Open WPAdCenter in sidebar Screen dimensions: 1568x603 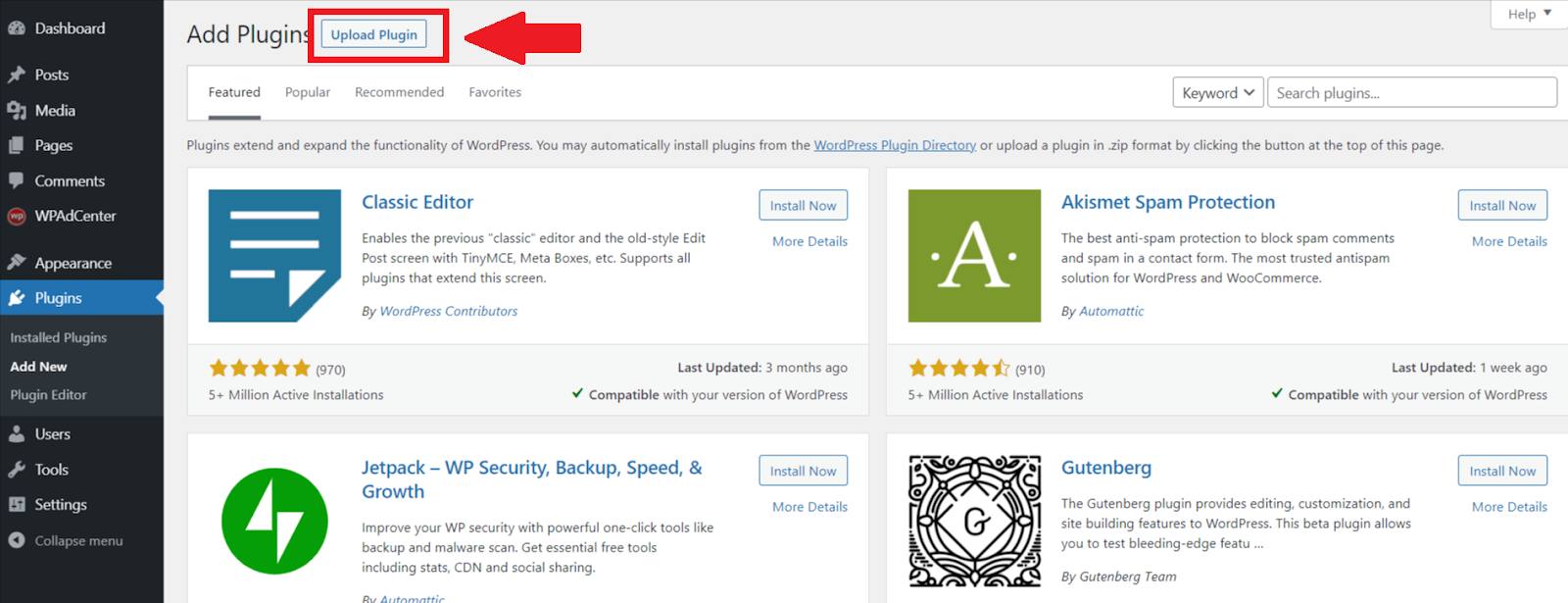75,216
